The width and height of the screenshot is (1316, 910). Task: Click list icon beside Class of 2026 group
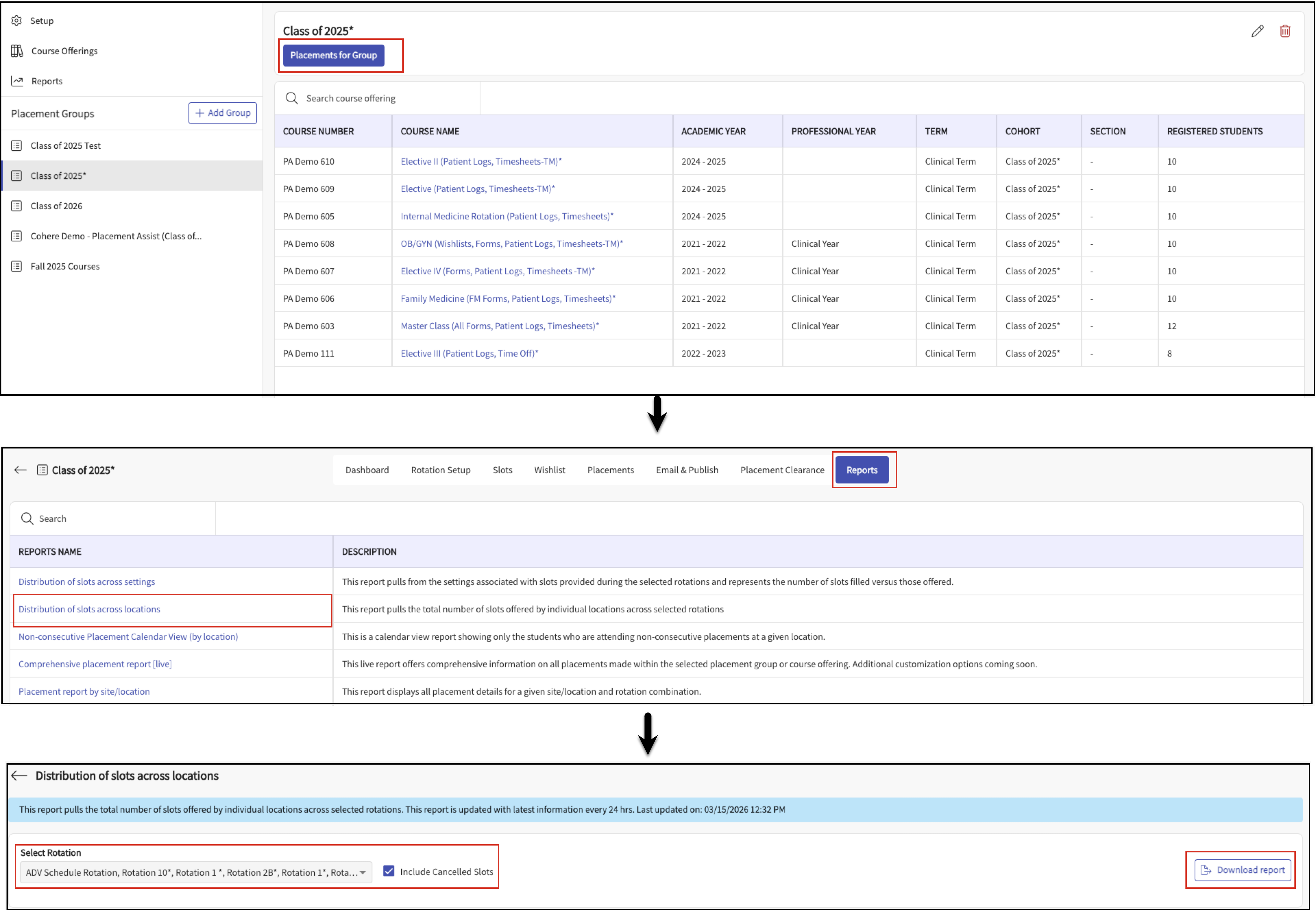[16, 206]
